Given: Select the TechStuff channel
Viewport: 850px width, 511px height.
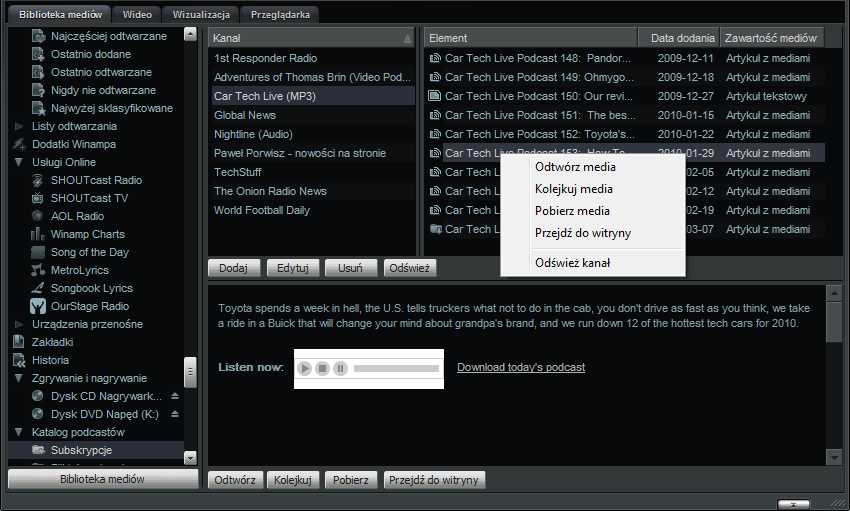Looking at the screenshot, I should click(x=313, y=172).
